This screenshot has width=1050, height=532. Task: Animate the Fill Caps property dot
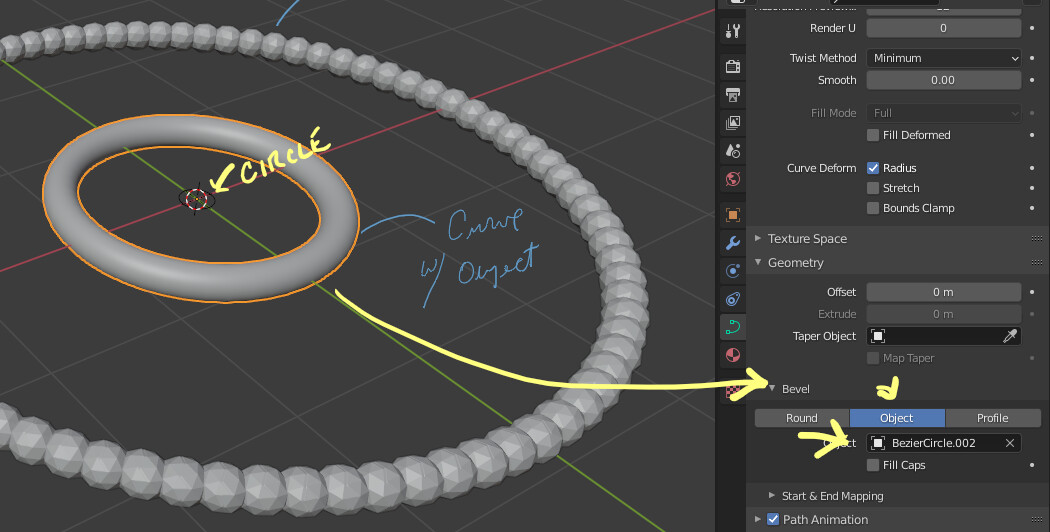[1032, 465]
